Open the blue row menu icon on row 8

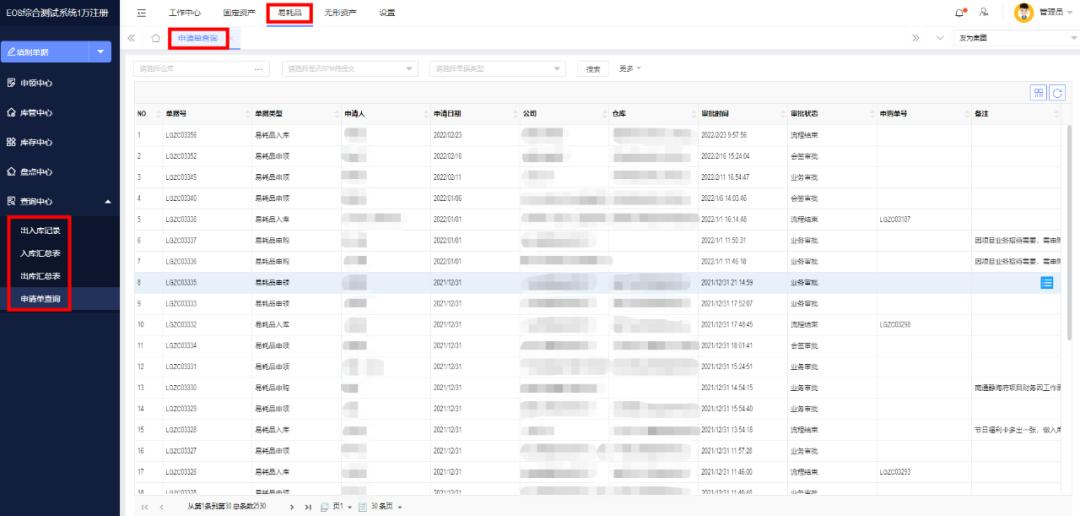(1046, 282)
